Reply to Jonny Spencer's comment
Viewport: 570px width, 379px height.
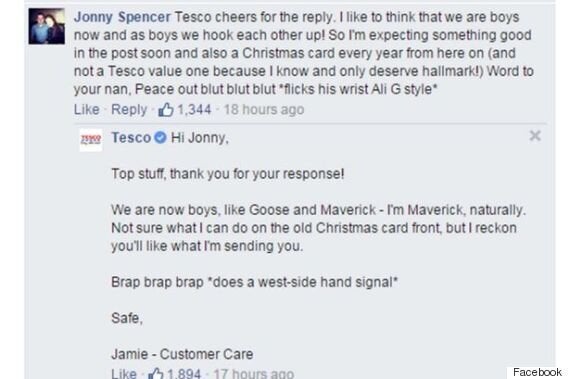[129, 109]
